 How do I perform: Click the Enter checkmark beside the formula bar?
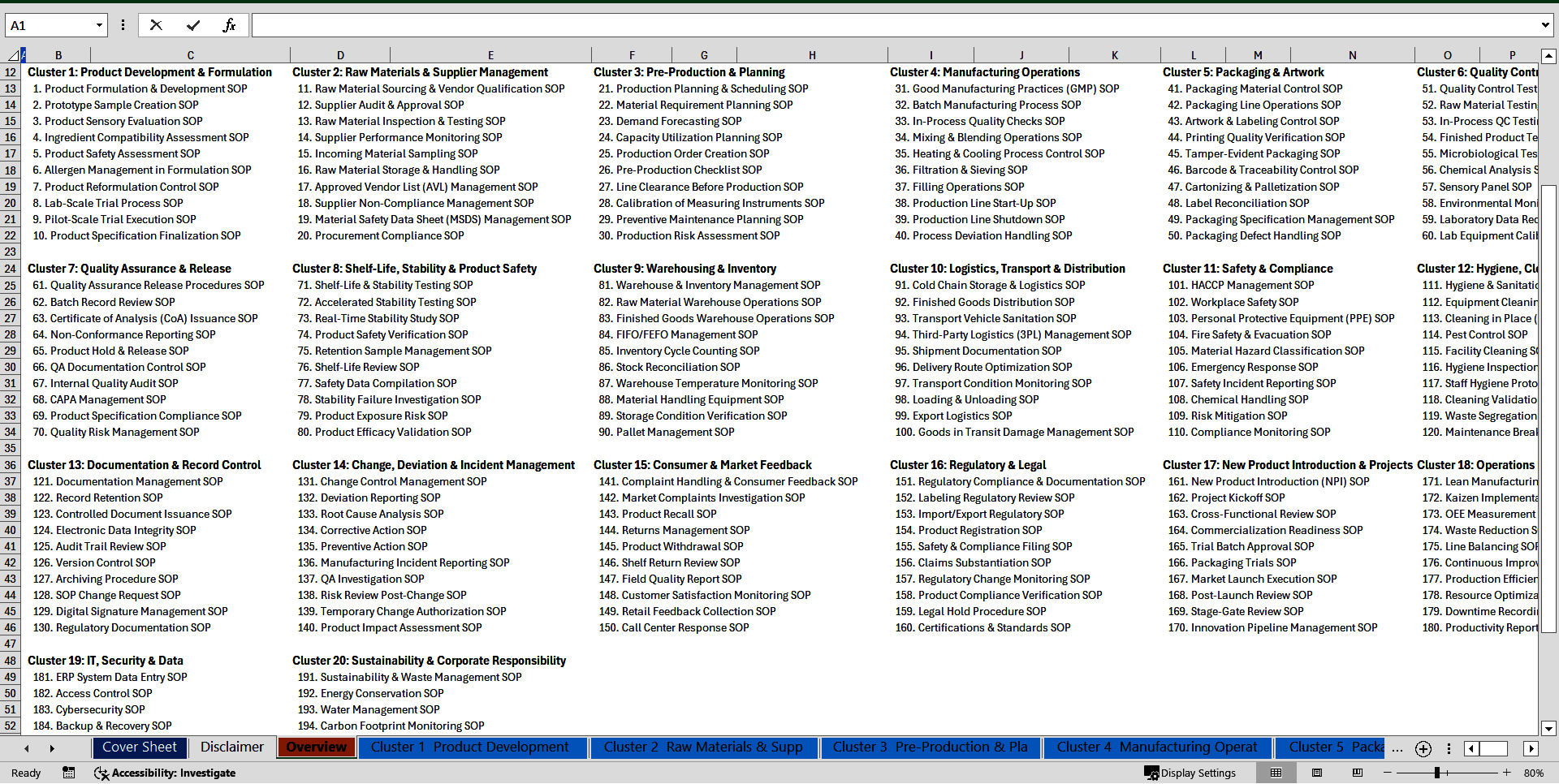click(x=192, y=24)
